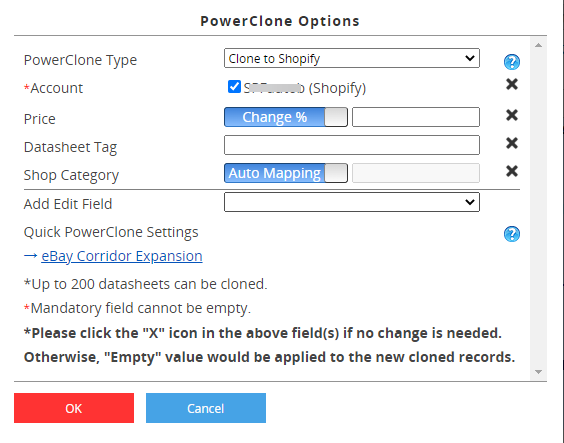Click the scrollbar down arrow

[538, 372]
